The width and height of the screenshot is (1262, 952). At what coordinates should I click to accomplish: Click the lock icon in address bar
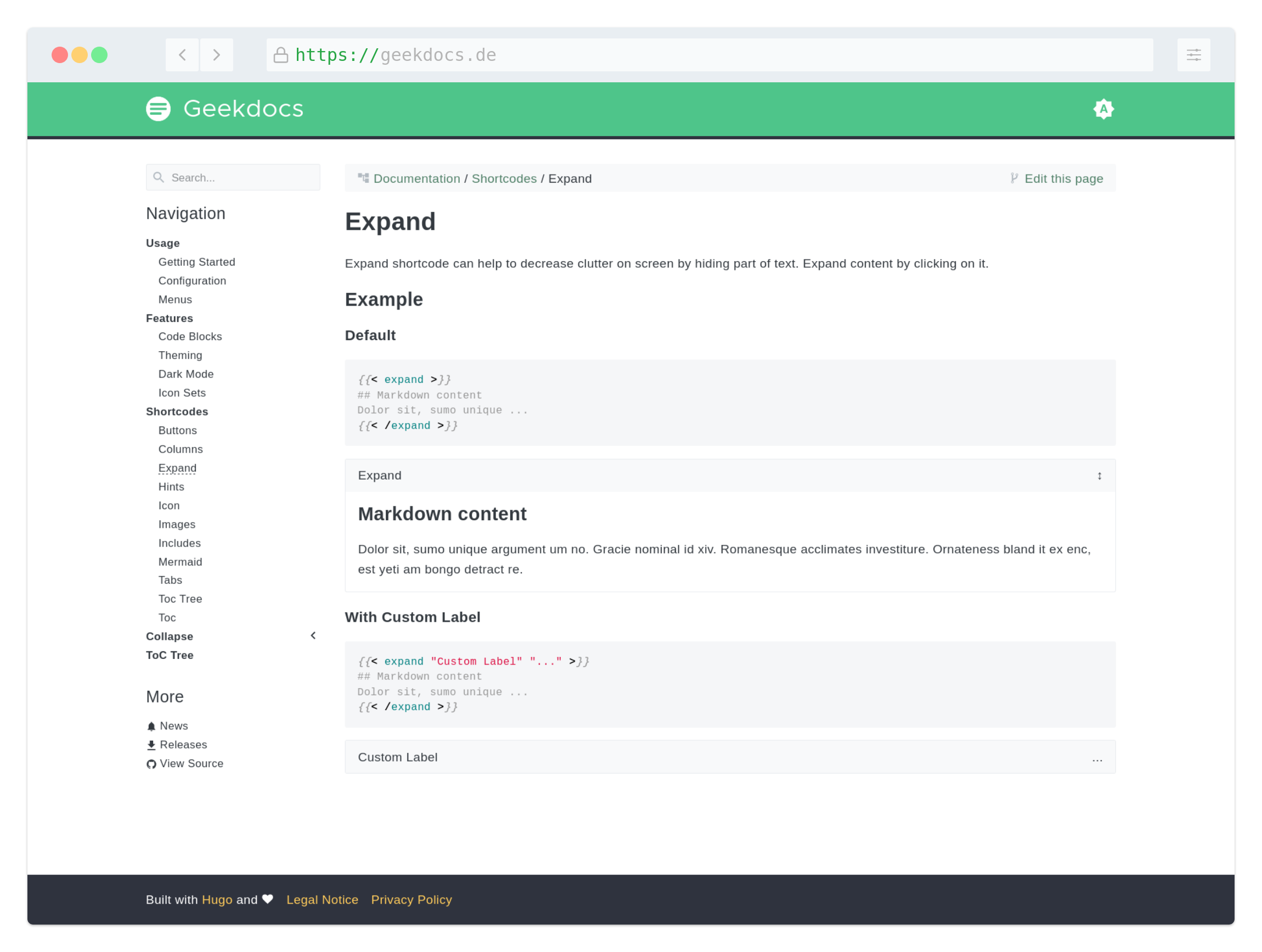click(x=281, y=55)
